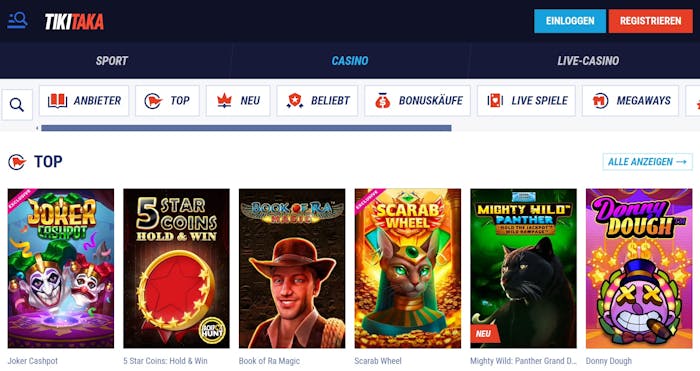Click the Bonuskäufe money bag icon

tap(383, 101)
